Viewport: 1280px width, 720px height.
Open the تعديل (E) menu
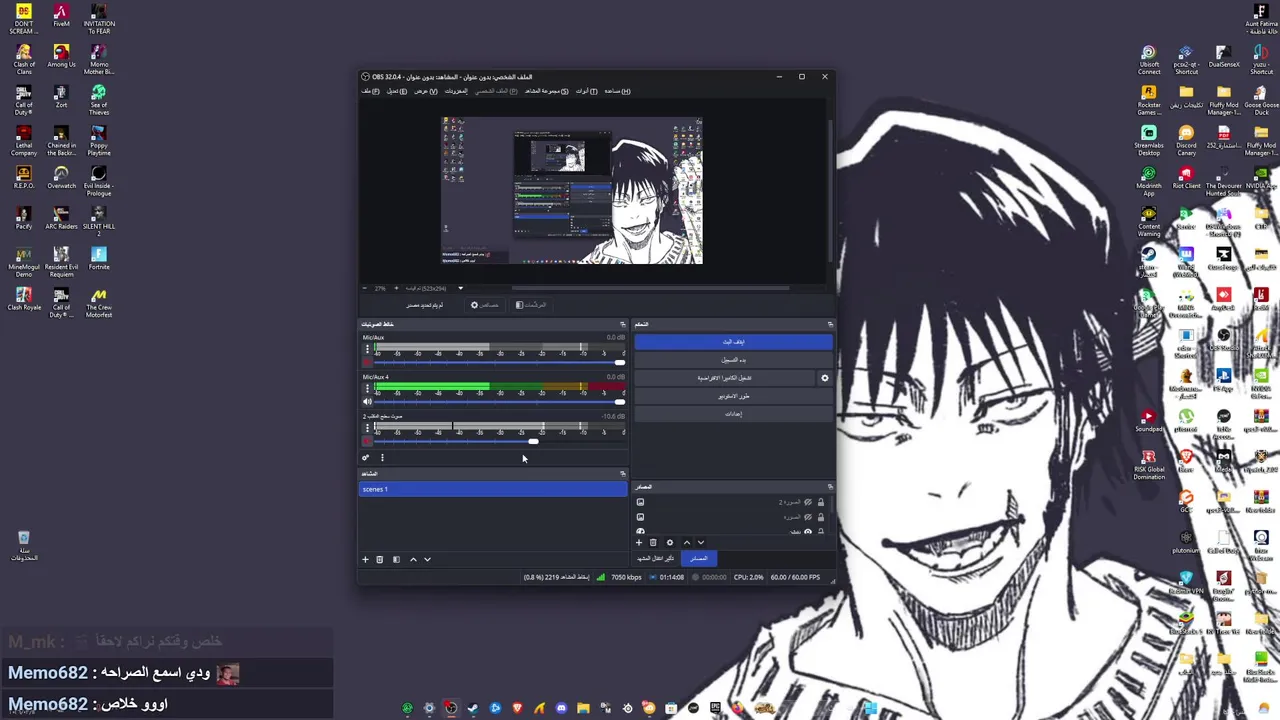click(x=396, y=91)
